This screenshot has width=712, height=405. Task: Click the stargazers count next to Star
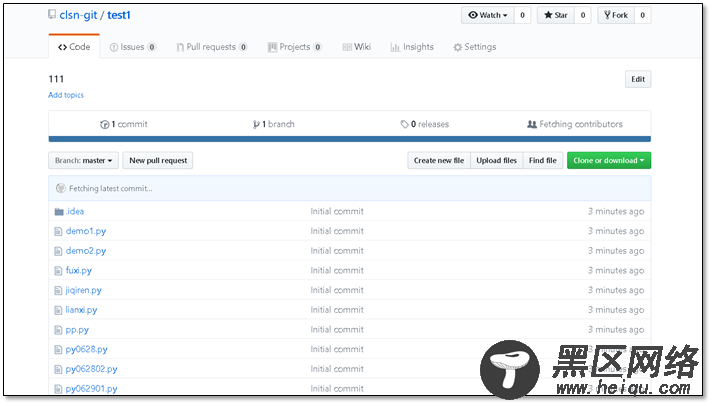pos(583,15)
